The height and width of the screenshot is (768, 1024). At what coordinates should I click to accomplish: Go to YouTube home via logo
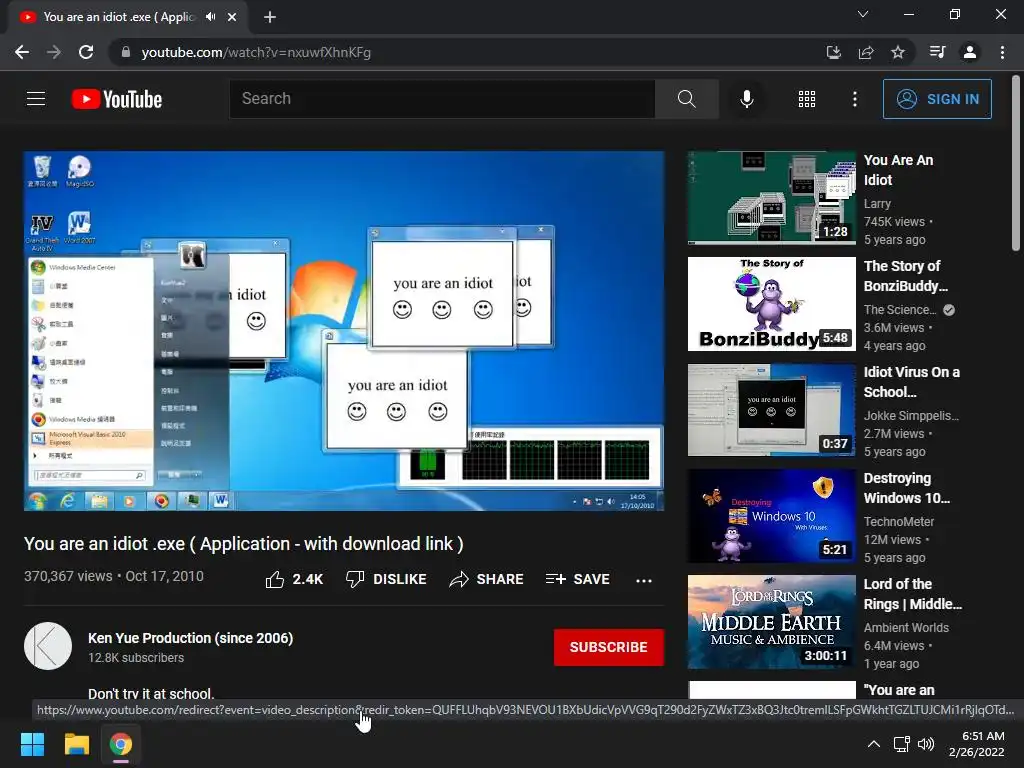coord(117,99)
